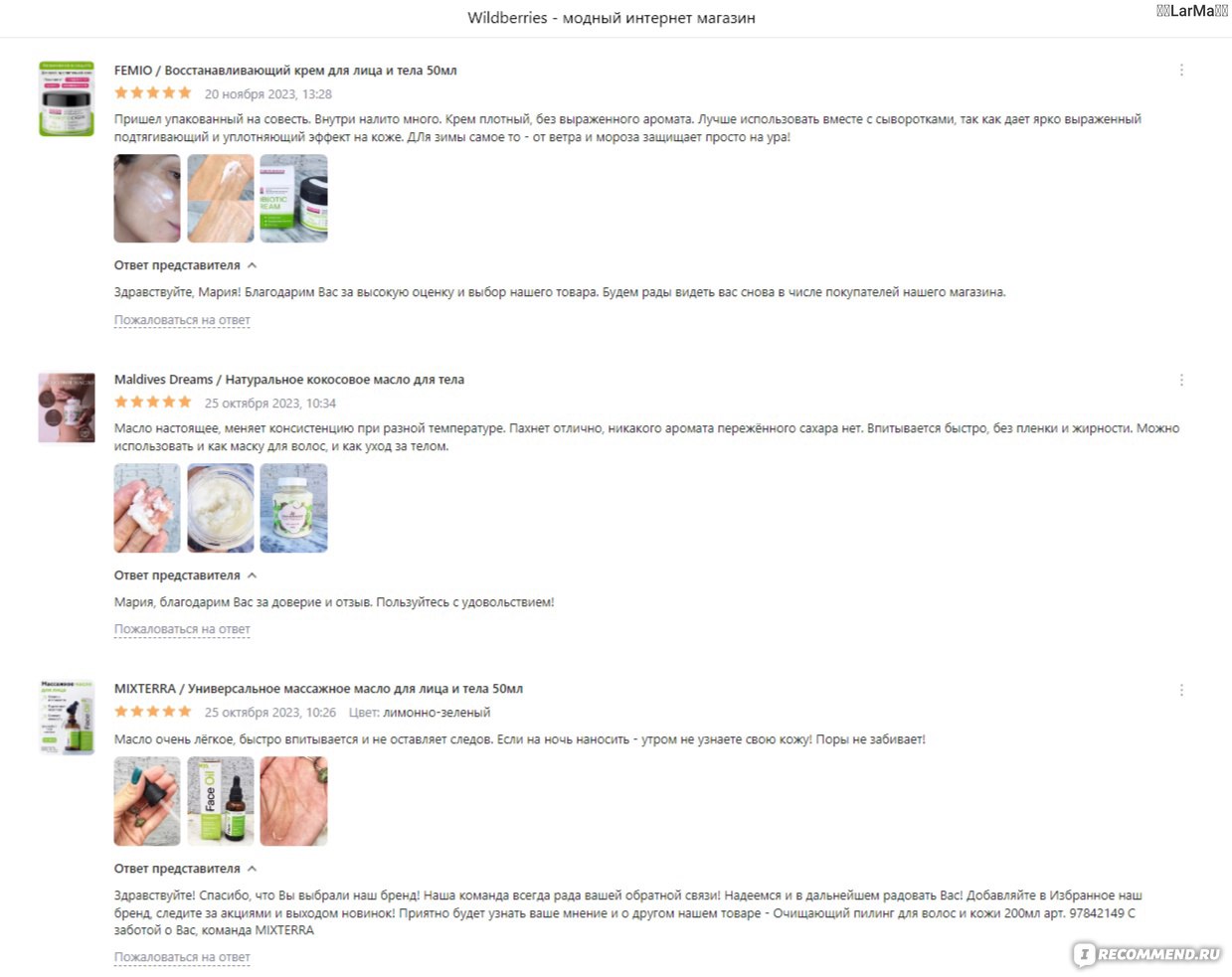Click five-star rating of Maldives Dreams review
The height and width of the screenshot is (977, 1232).
pos(152,403)
